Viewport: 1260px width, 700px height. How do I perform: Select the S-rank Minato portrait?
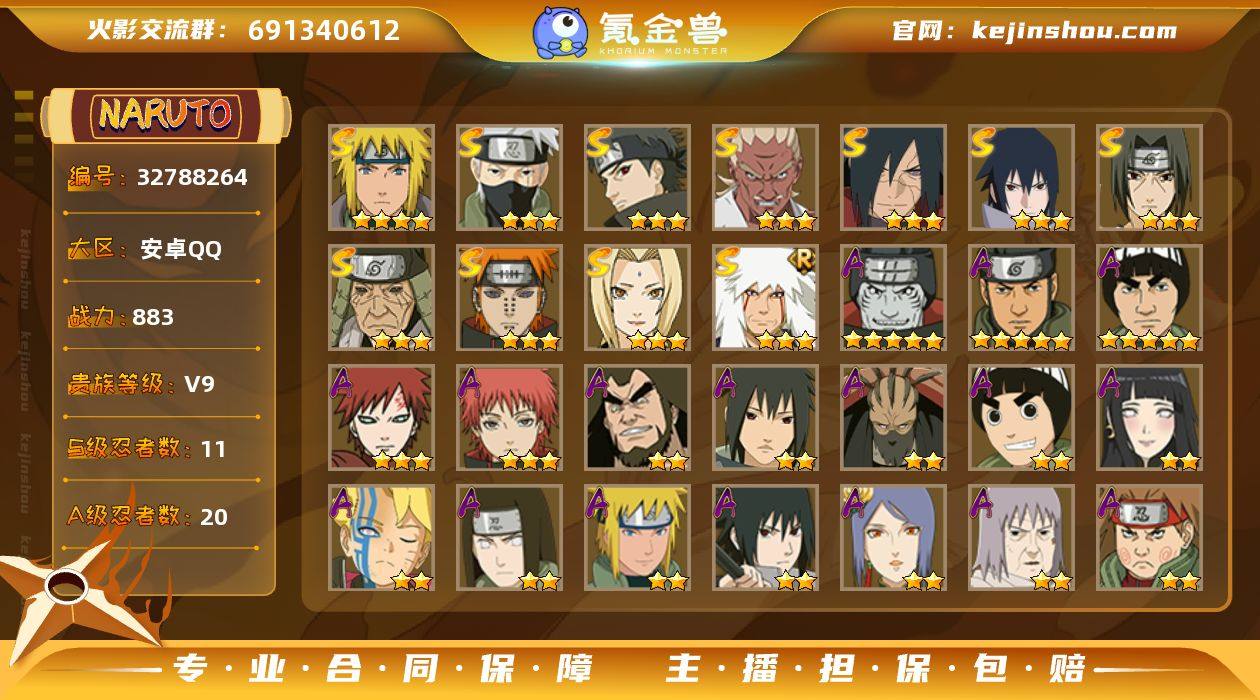click(x=381, y=178)
